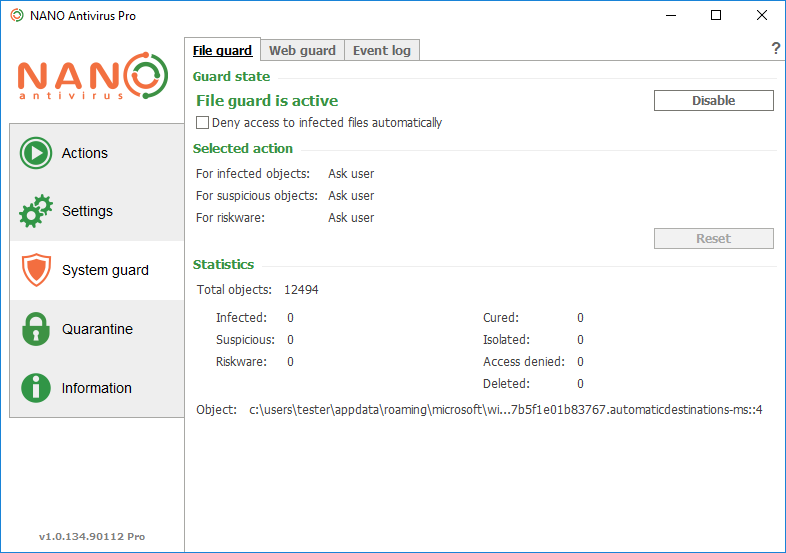Open the Settings sidebar section
Screen dimensions: 786x553
(x=97, y=211)
